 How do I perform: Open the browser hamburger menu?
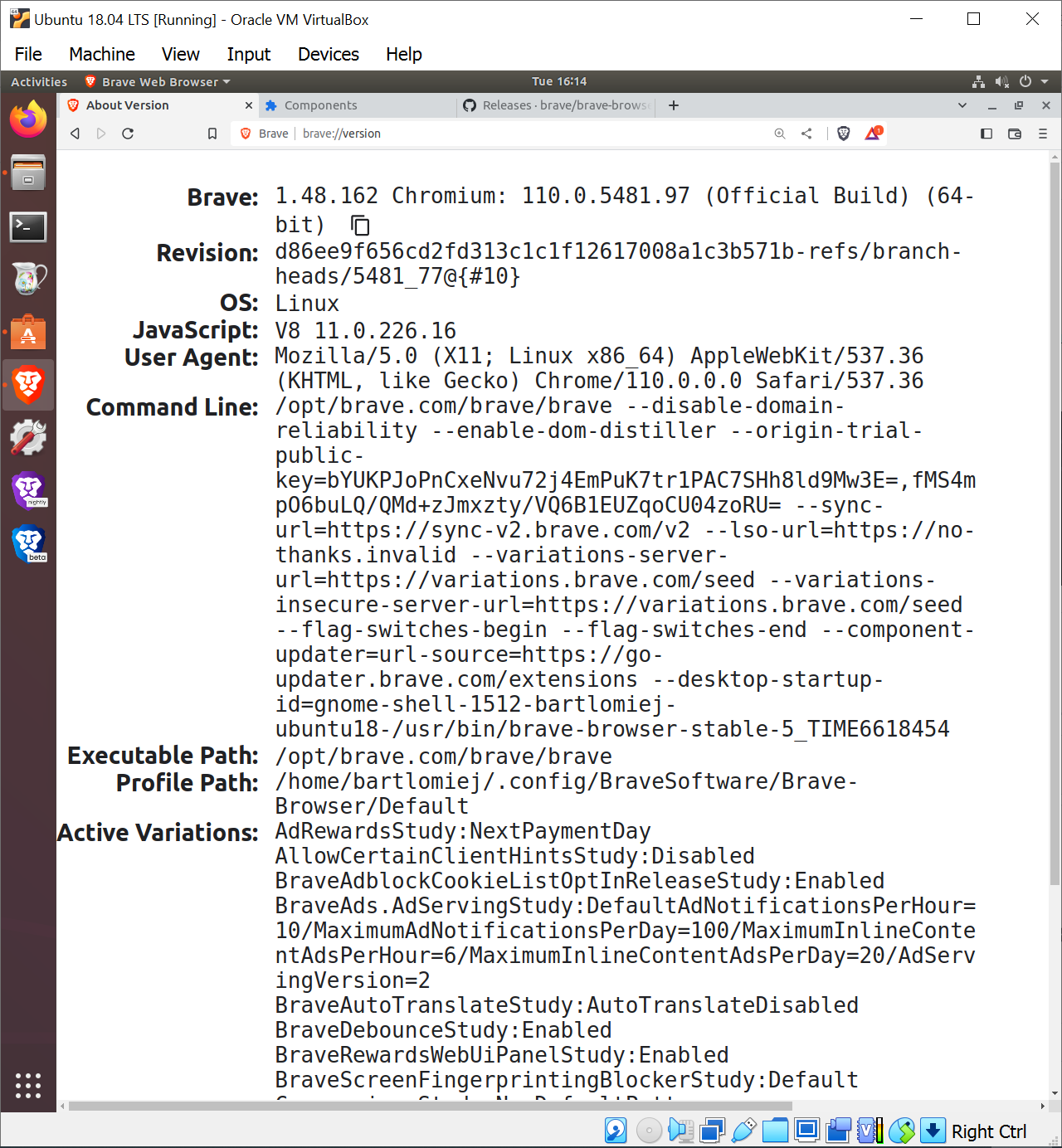(1043, 134)
